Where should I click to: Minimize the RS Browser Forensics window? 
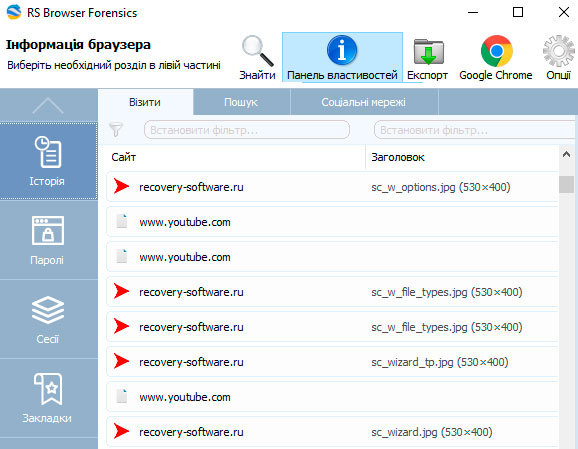point(473,12)
